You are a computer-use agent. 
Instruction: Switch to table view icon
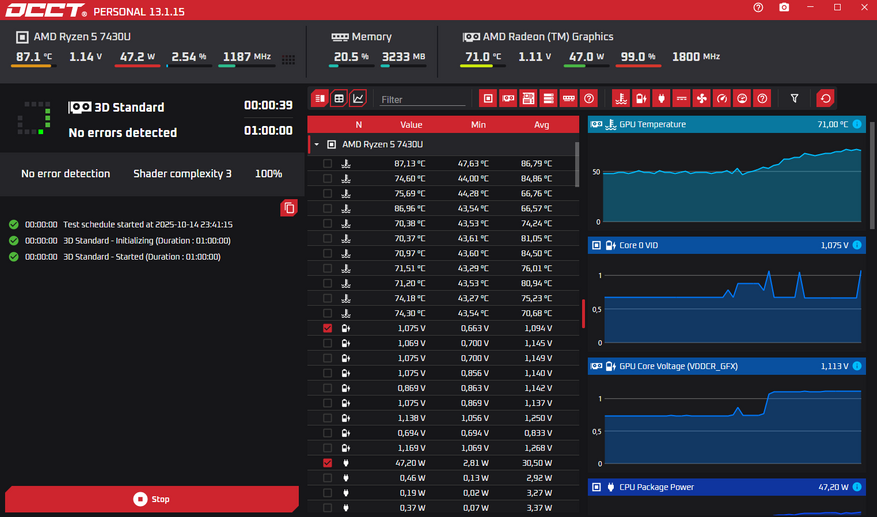339,98
